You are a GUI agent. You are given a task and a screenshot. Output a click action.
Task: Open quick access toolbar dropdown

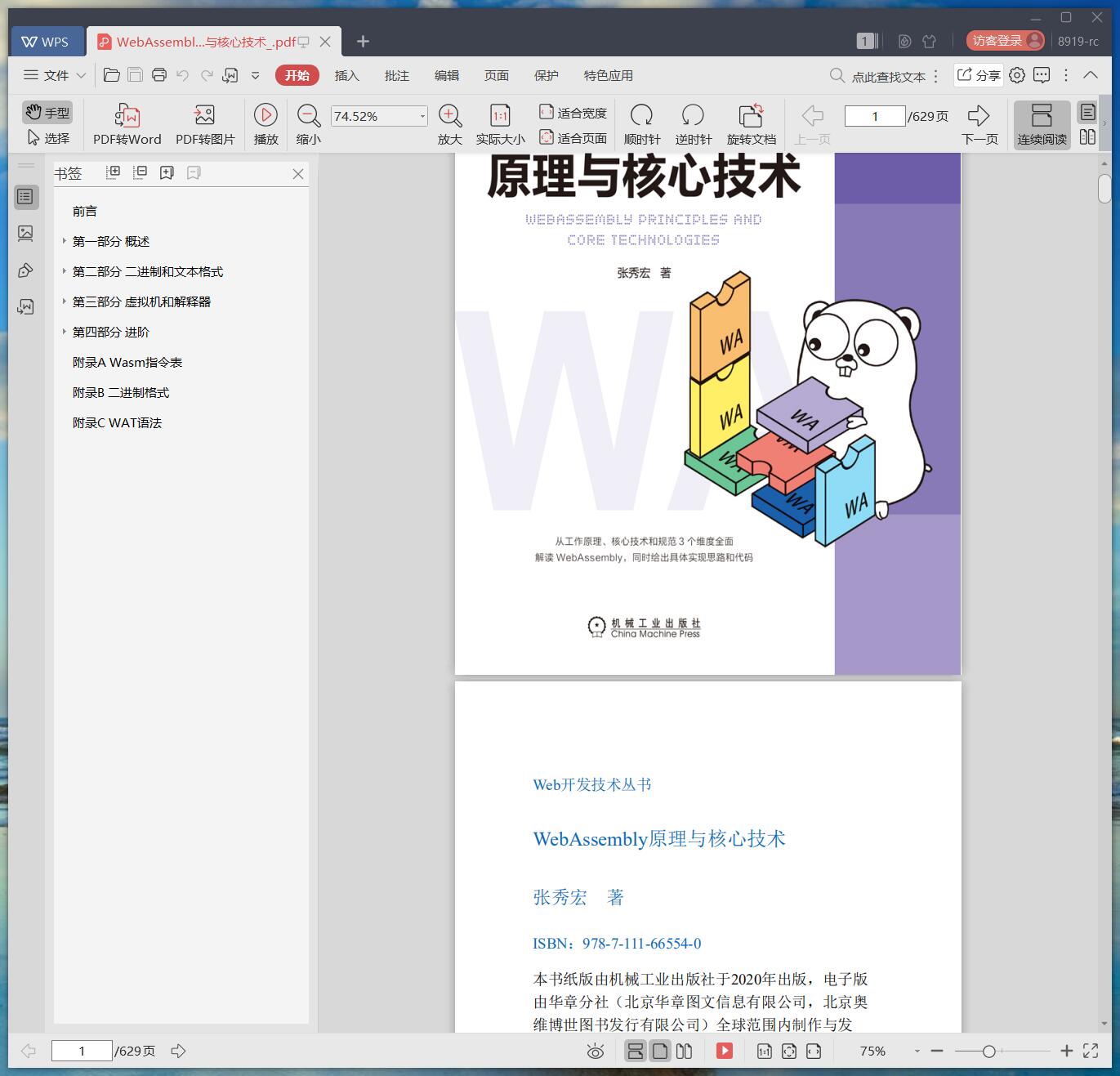[x=255, y=75]
